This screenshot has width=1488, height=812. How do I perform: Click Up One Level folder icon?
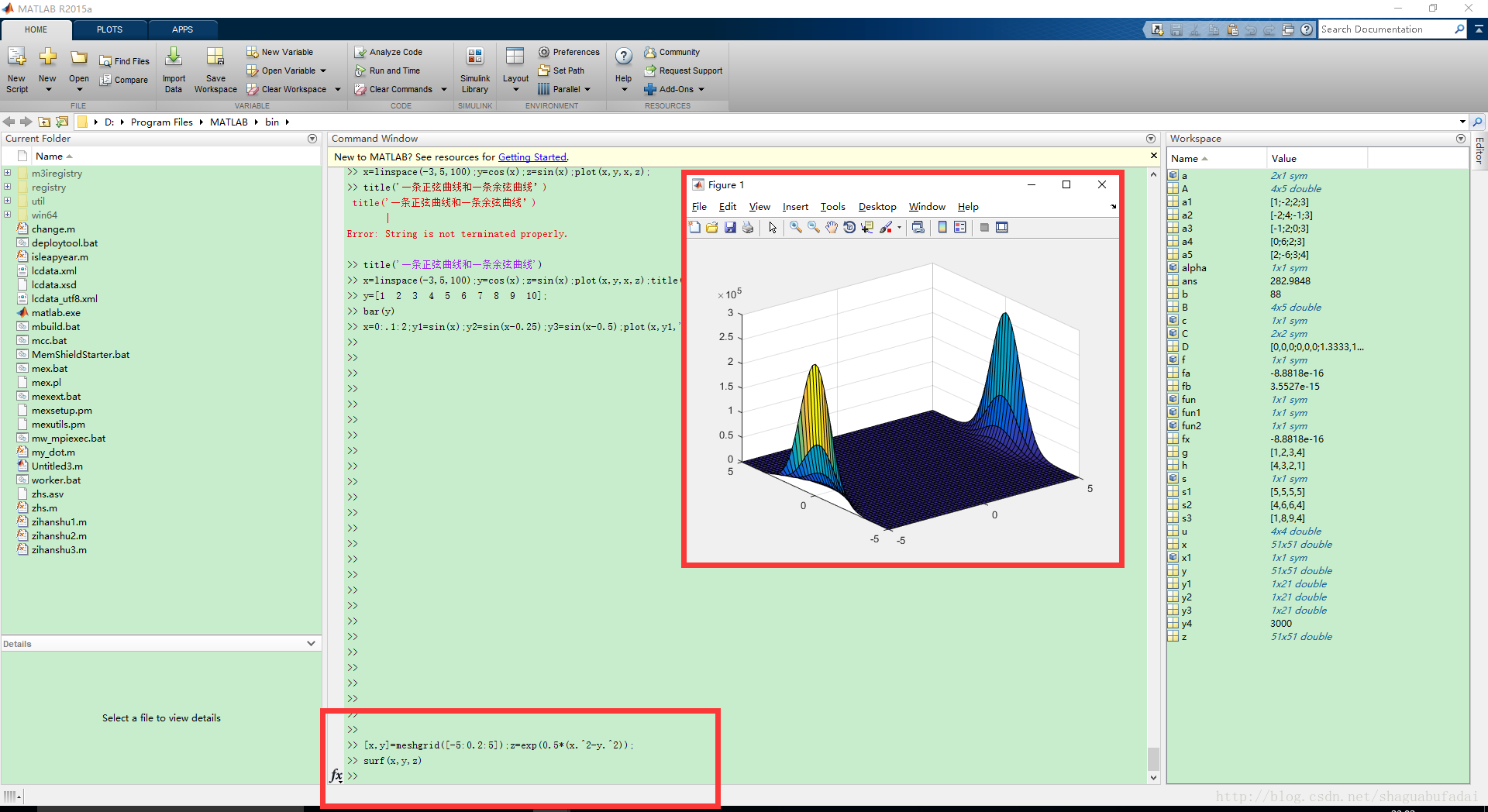[x=44, y=122]
